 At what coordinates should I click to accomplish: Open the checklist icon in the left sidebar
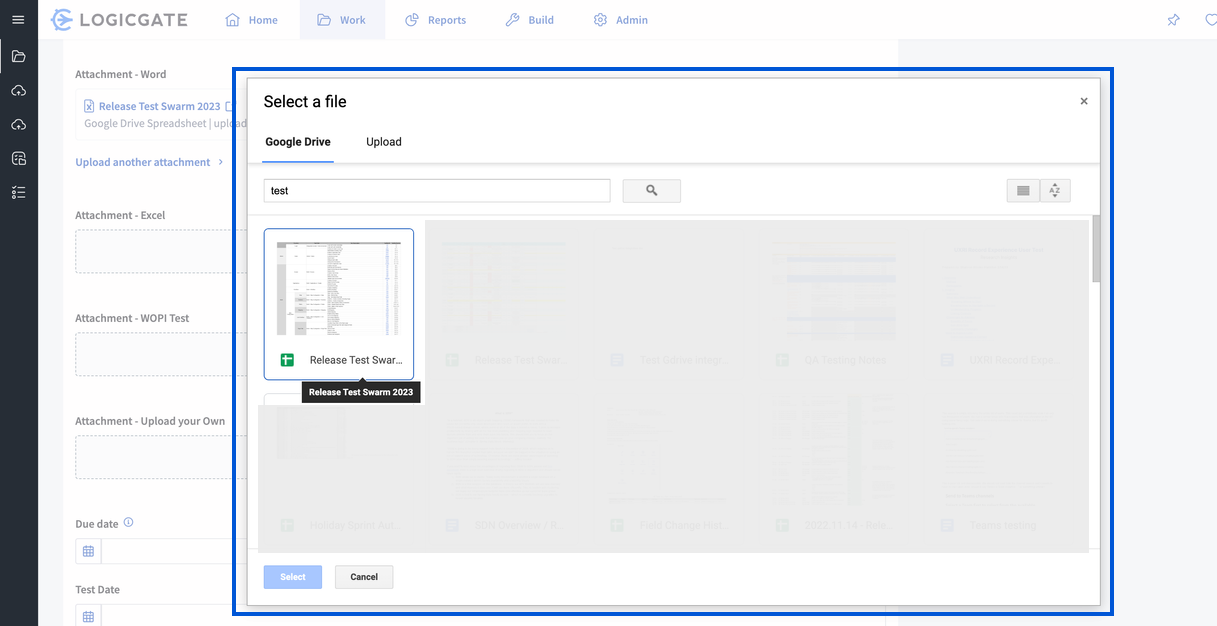pos(18,192)
